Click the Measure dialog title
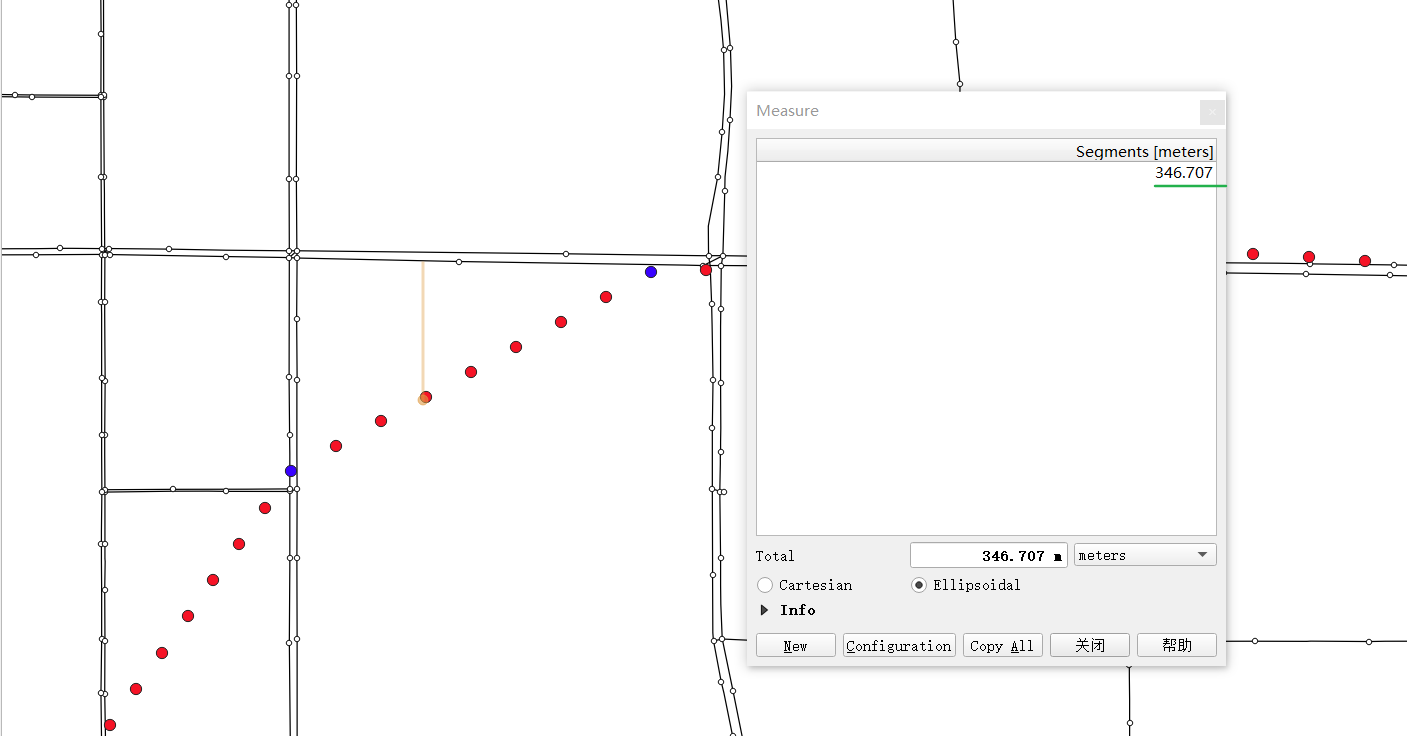The image size is (1407, 736). 787,111
